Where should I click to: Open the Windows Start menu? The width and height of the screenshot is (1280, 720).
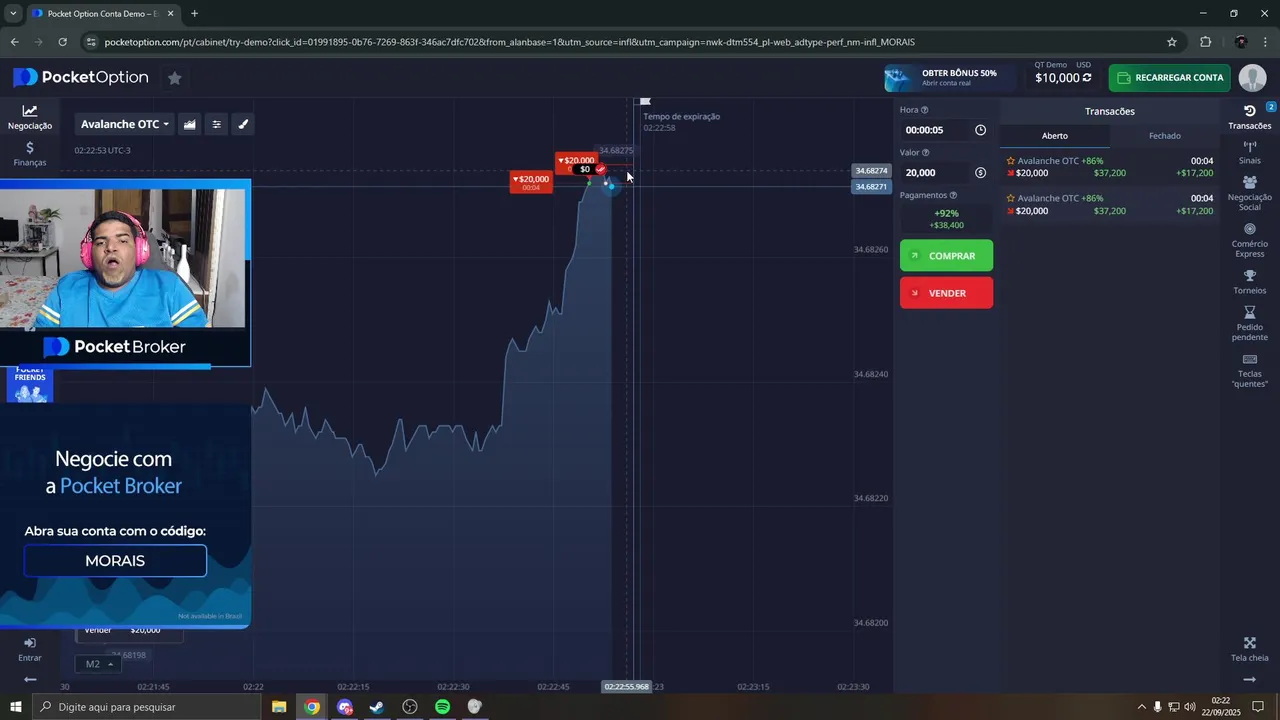15,707
